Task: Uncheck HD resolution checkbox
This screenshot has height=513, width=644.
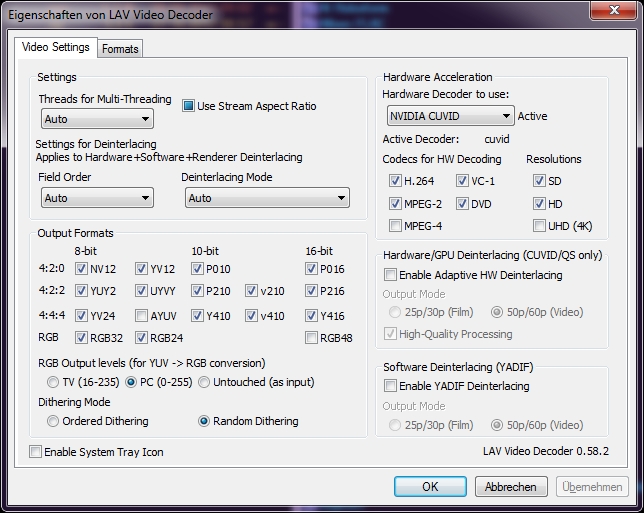Action: [539, 204]
